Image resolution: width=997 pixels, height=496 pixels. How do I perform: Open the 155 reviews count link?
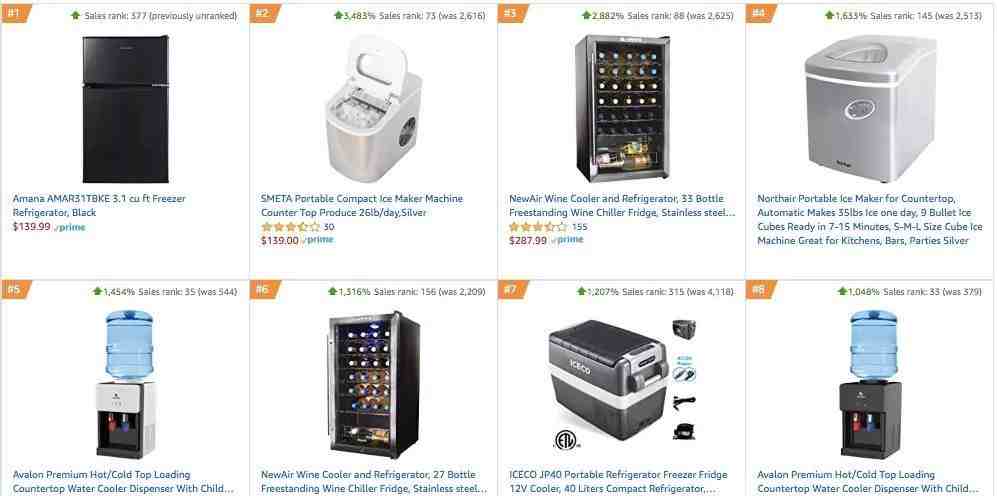580,227
